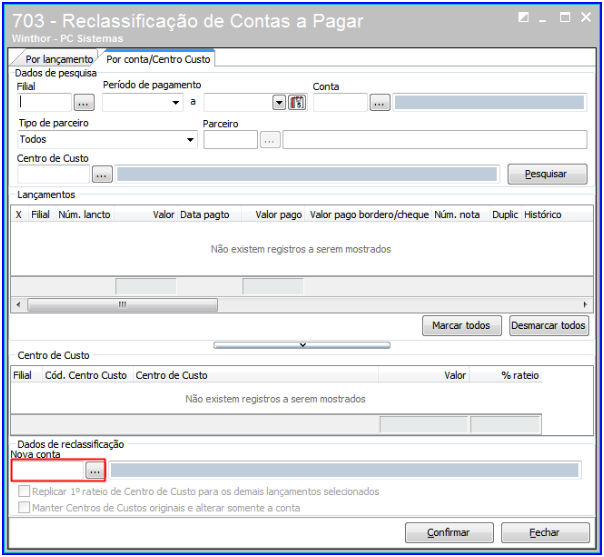Click the Valor pago bordero/cheque column header
The image size is (604, 557).
[x=369, y=215]
